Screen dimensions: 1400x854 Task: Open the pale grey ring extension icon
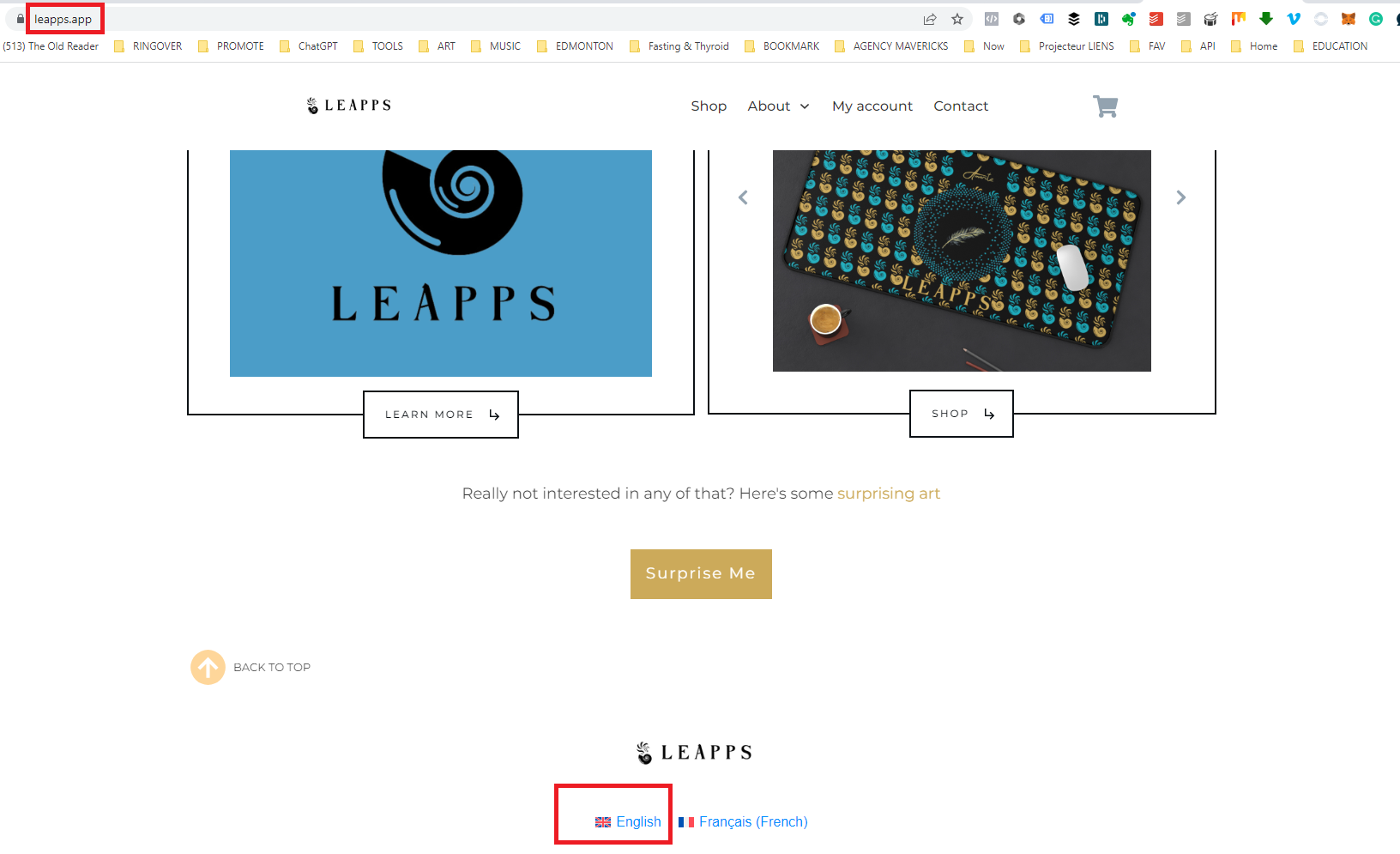click(1321, 19)
